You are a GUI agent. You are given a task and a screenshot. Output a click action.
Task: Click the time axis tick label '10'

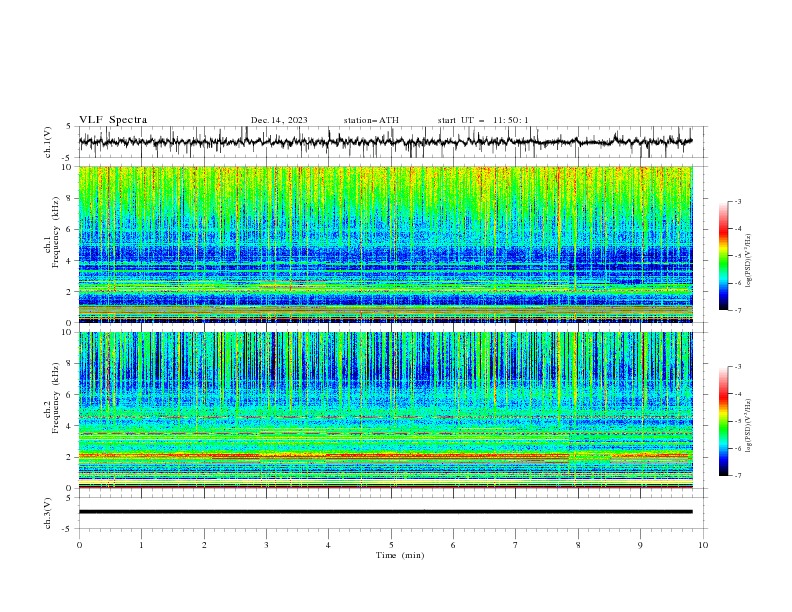click(x=703, y=545)
